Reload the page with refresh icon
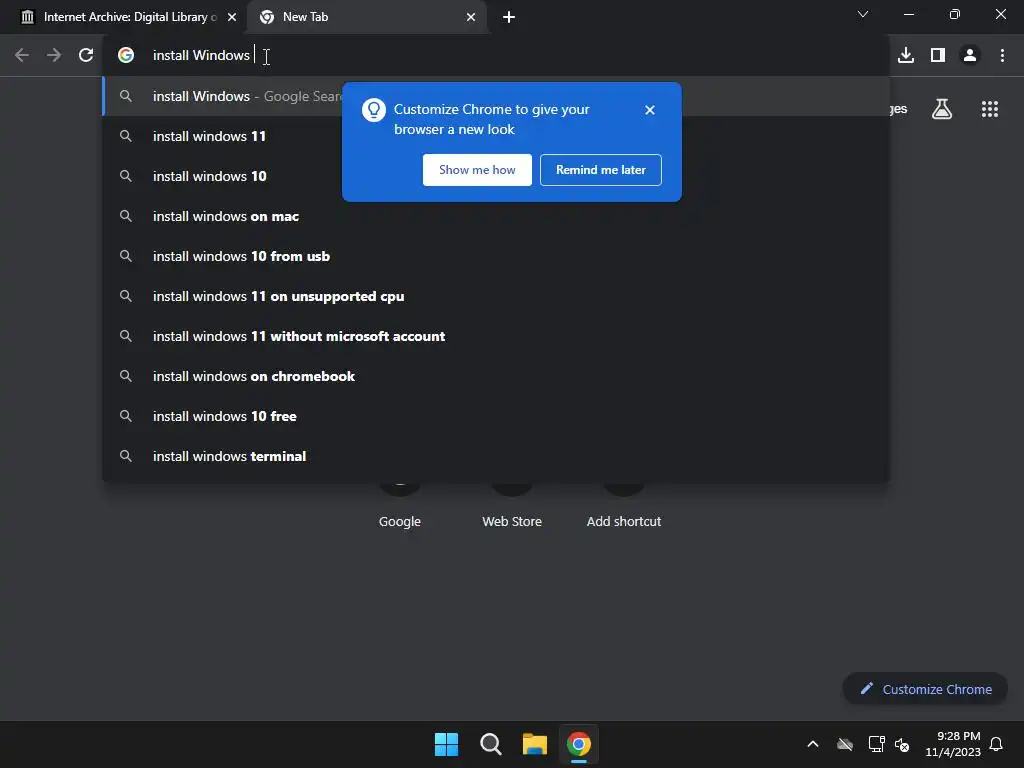1024x768 pixels. 86,55
